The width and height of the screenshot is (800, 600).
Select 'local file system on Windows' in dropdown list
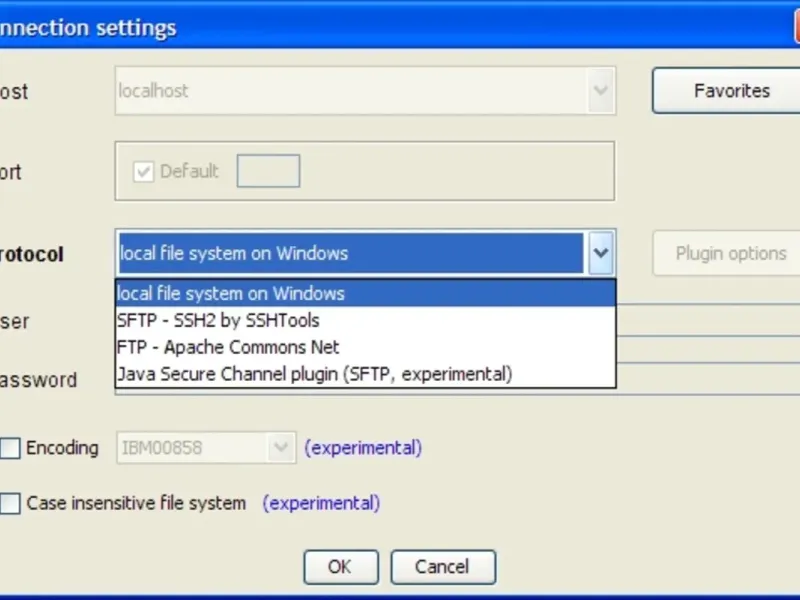click(x=365, y=293)
